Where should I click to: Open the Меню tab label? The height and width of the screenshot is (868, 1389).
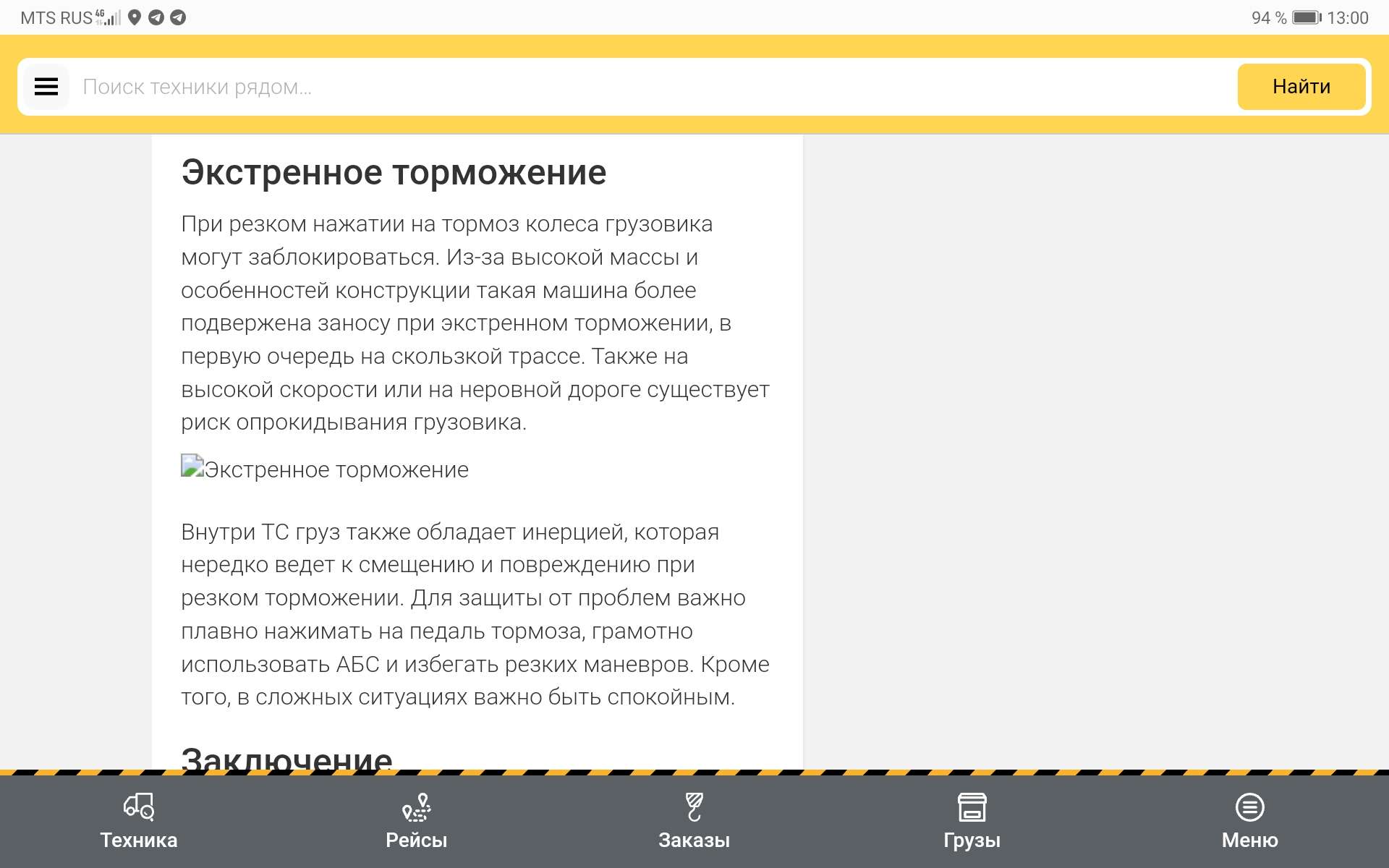(x=1249, y=841)
